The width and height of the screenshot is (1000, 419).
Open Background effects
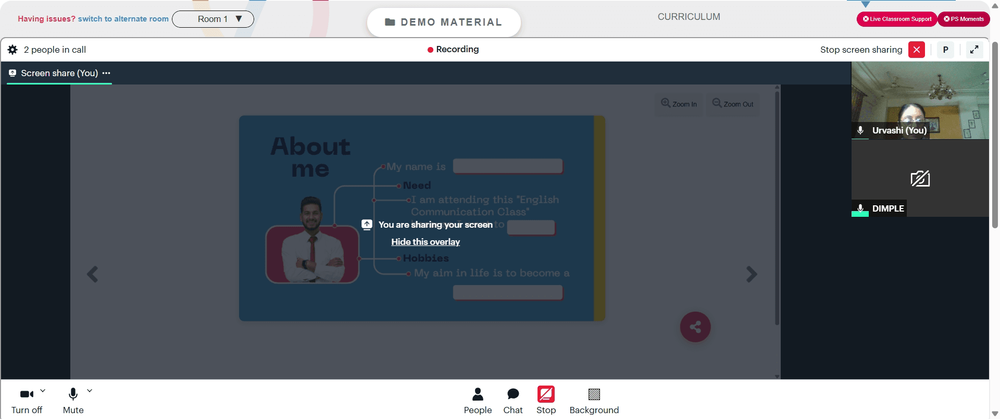click(594, 401)
